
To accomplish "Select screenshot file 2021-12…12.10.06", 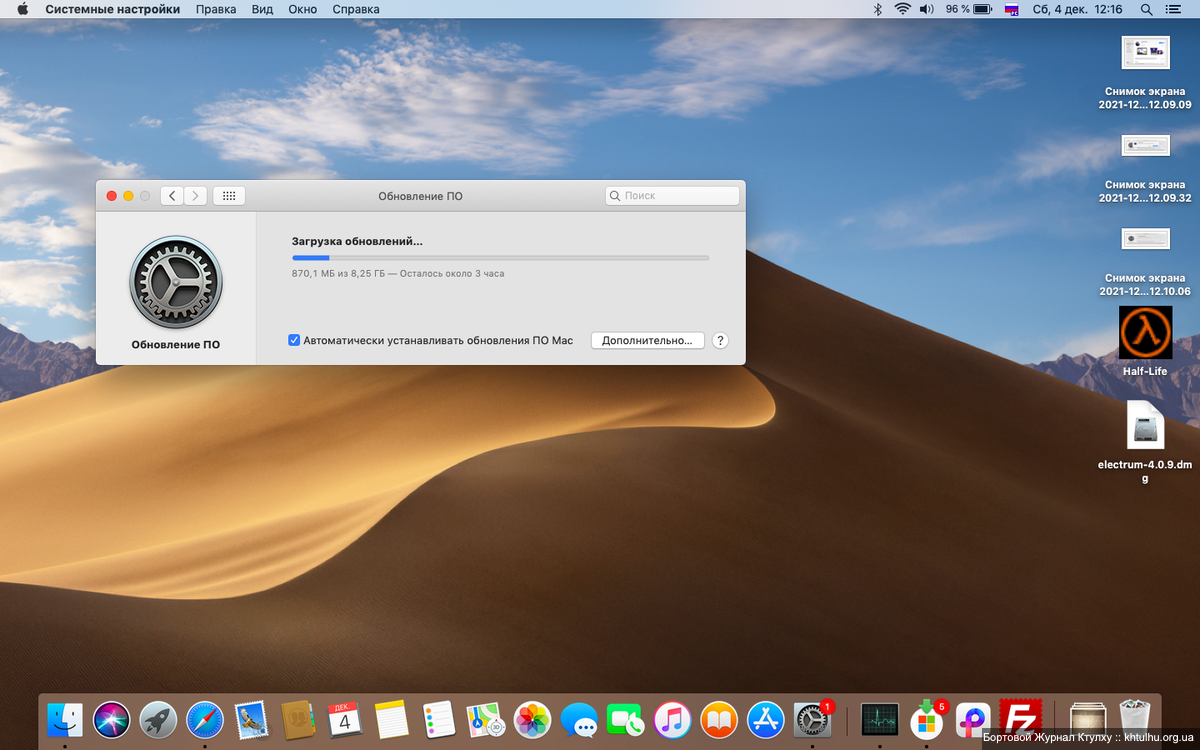I will coord(1145,262).
